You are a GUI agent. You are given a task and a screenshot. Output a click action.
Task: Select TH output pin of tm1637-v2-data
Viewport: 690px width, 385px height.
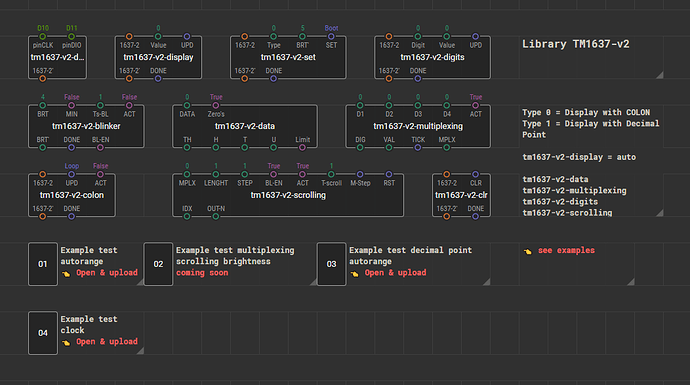pos(187,148)
